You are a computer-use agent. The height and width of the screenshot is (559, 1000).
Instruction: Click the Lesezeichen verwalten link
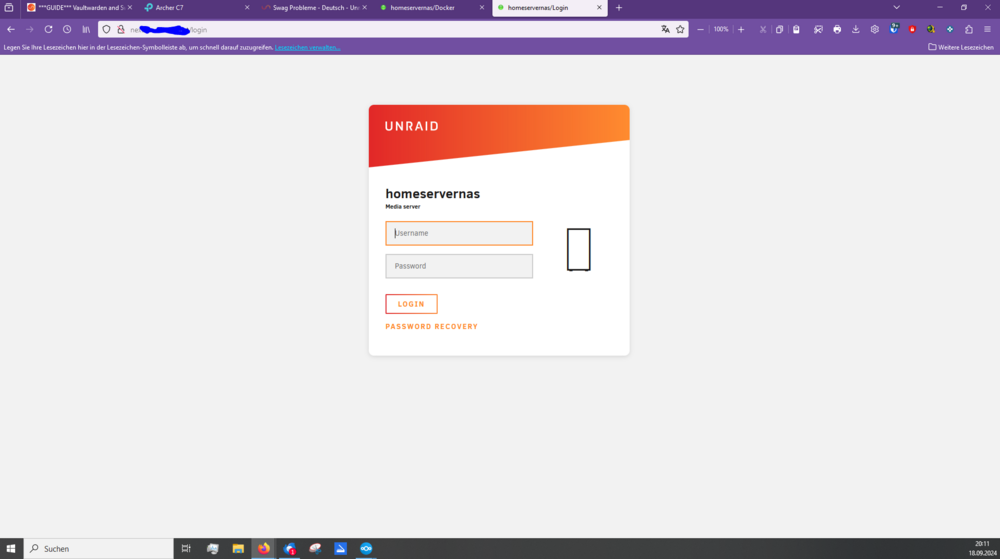(x=307, y=47)
